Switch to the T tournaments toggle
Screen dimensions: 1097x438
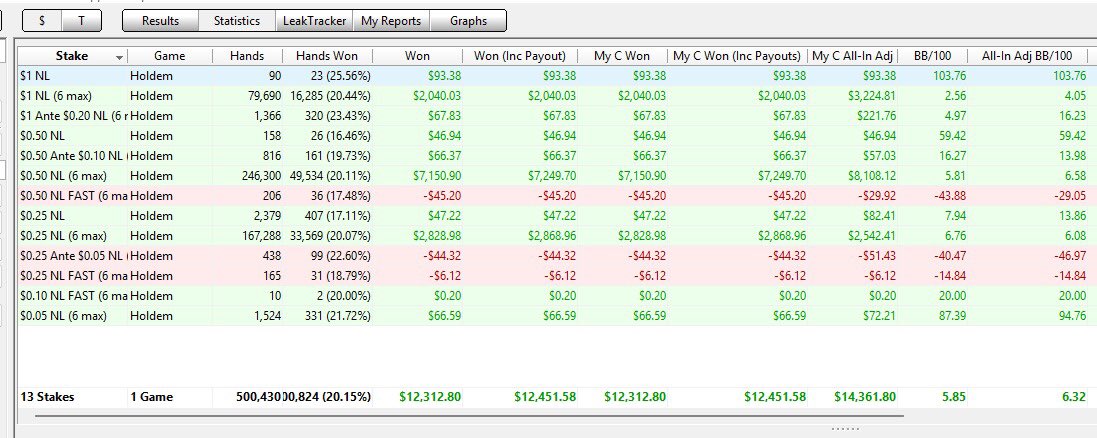click(x=82, y=21)
